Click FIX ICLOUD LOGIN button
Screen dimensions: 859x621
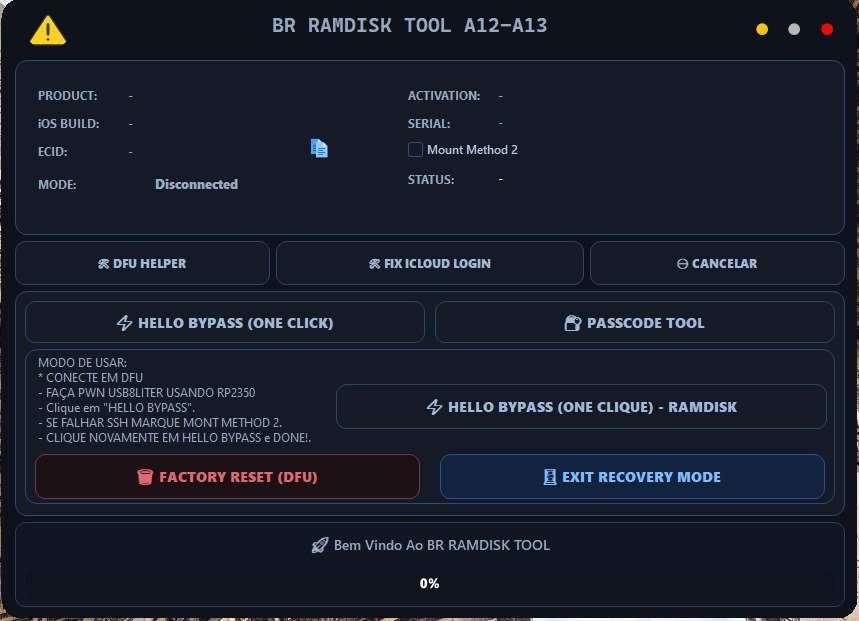(x=430, y=263)
